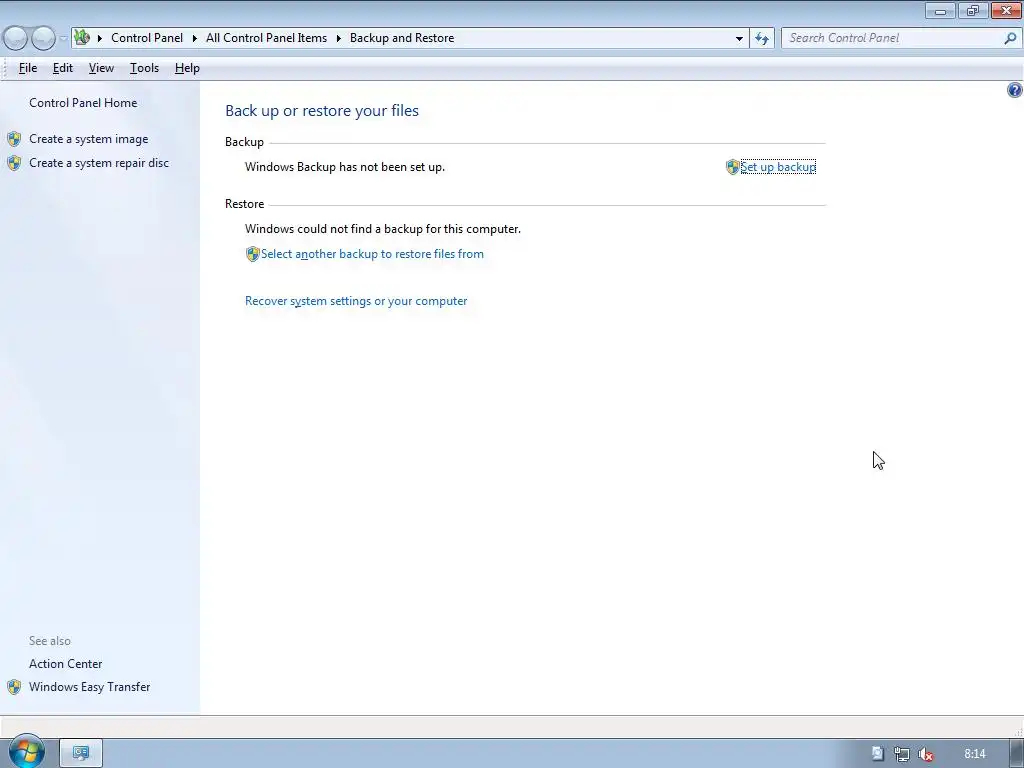Open the blue help question mark icon
Image resolution: width=1024 pixels, height=768 pixels.
point(1014,90)
